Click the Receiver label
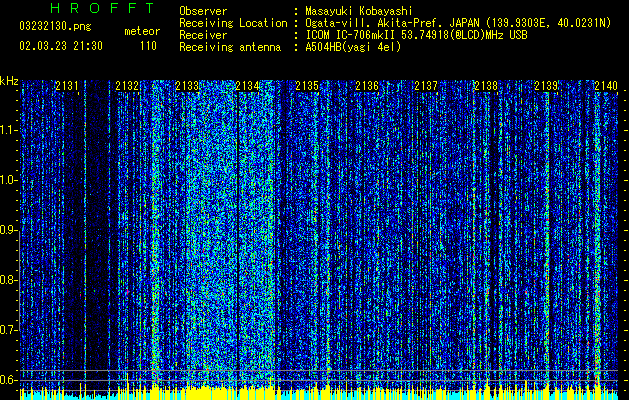The height and width of the screenshot is (400, 629). click(x=203, y=35)
